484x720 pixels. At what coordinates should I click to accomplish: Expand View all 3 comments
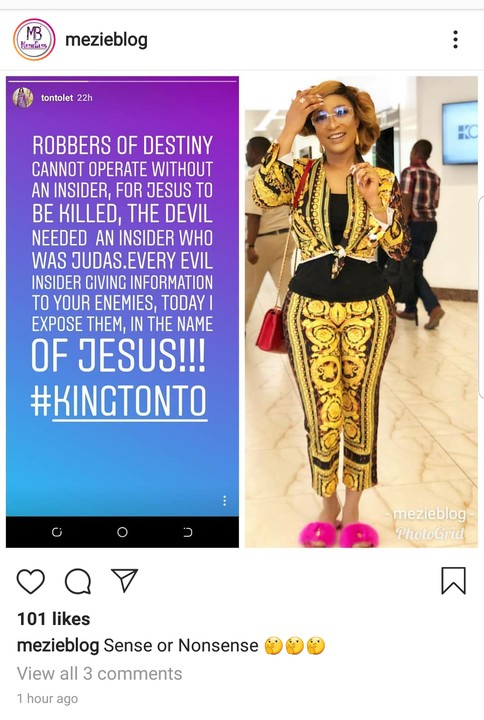click(x=100, y=674)
